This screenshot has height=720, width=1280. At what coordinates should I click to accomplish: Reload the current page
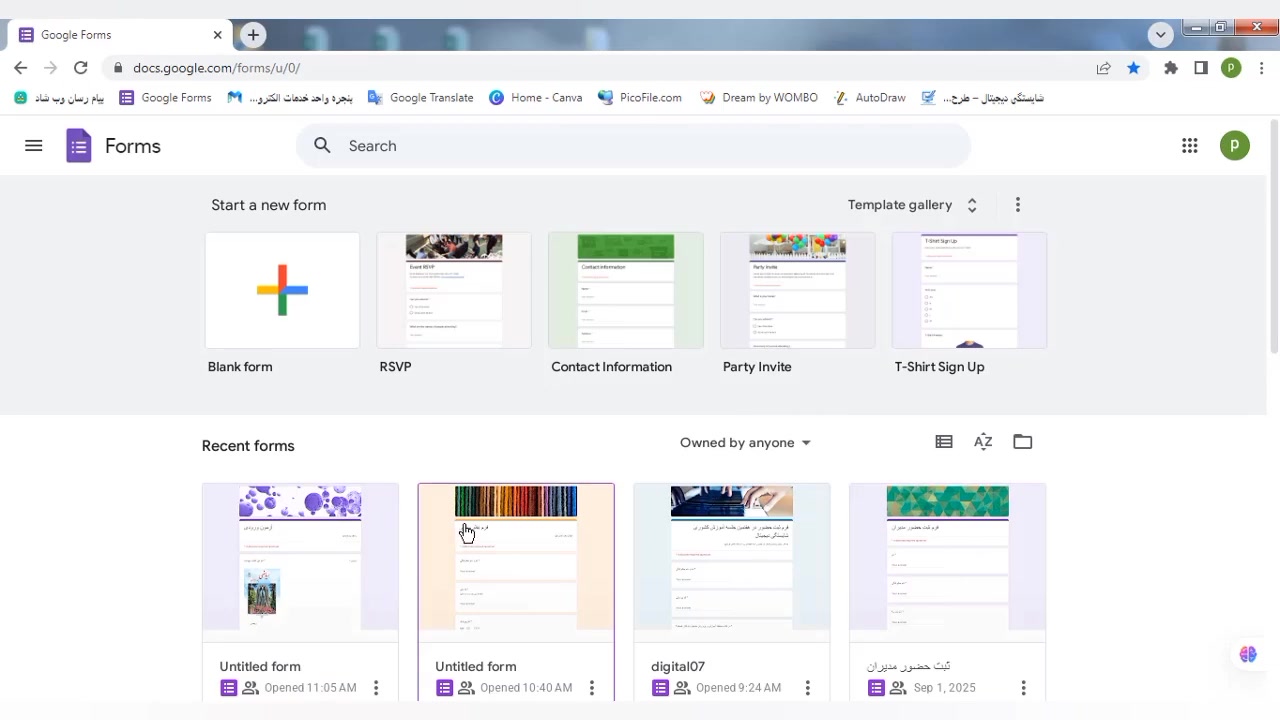[81, 68]
